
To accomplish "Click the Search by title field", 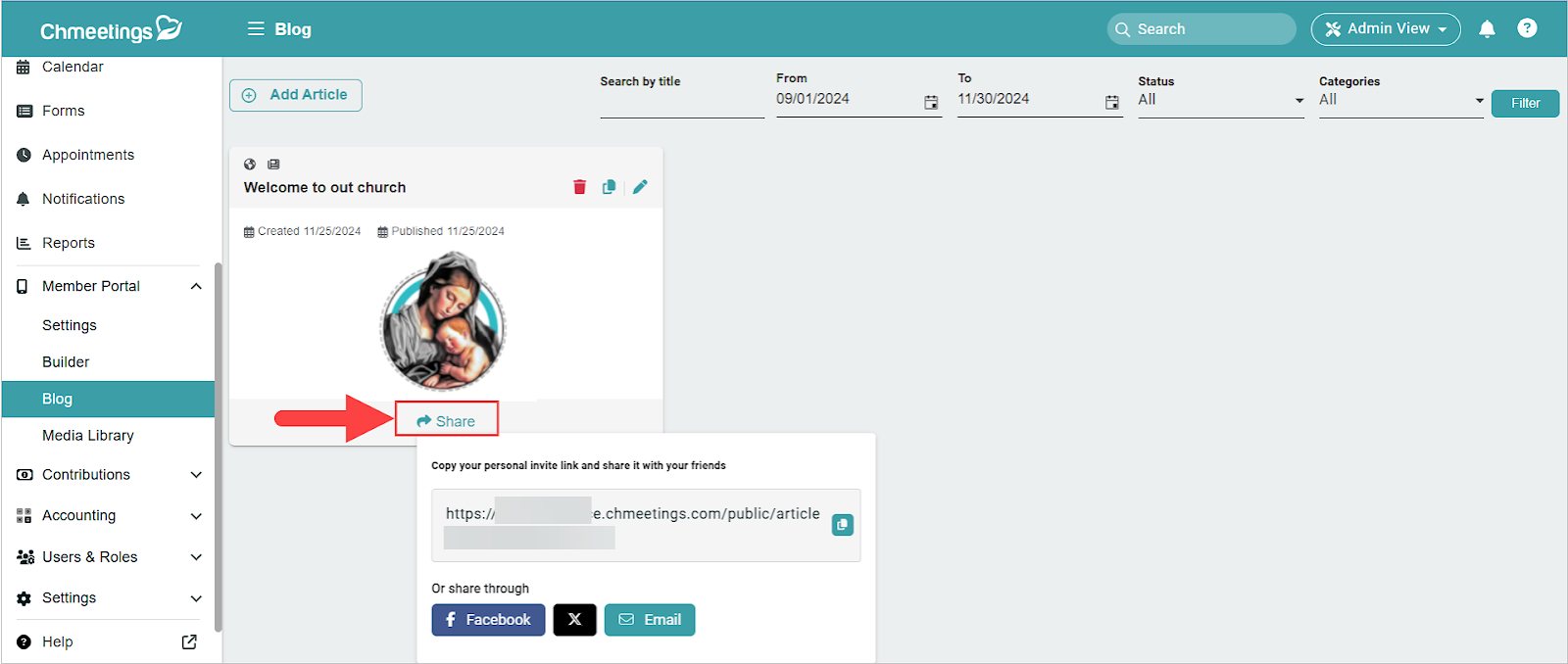I will [681, 104].
